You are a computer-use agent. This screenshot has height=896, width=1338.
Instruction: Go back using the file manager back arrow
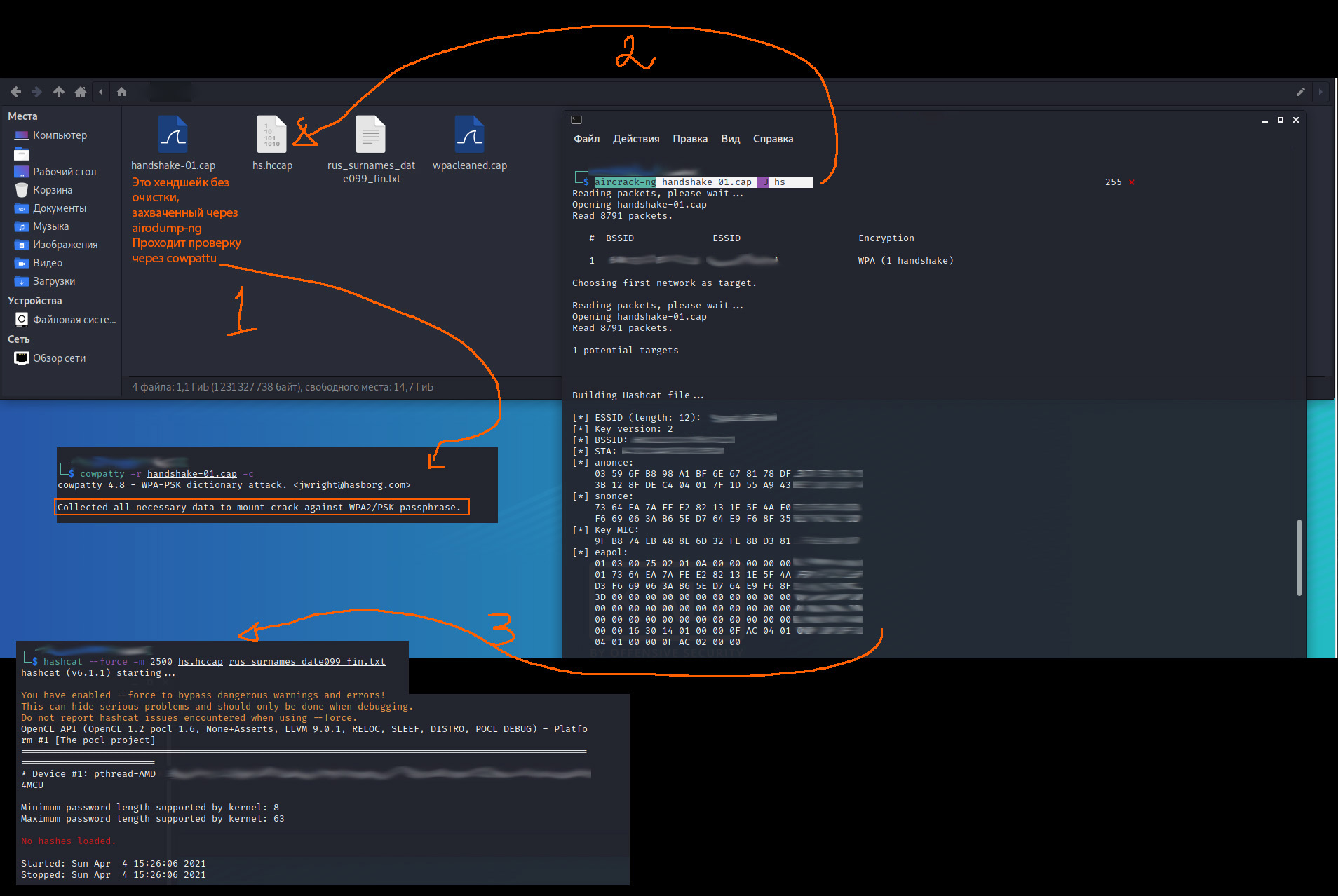tap(15, 92)
